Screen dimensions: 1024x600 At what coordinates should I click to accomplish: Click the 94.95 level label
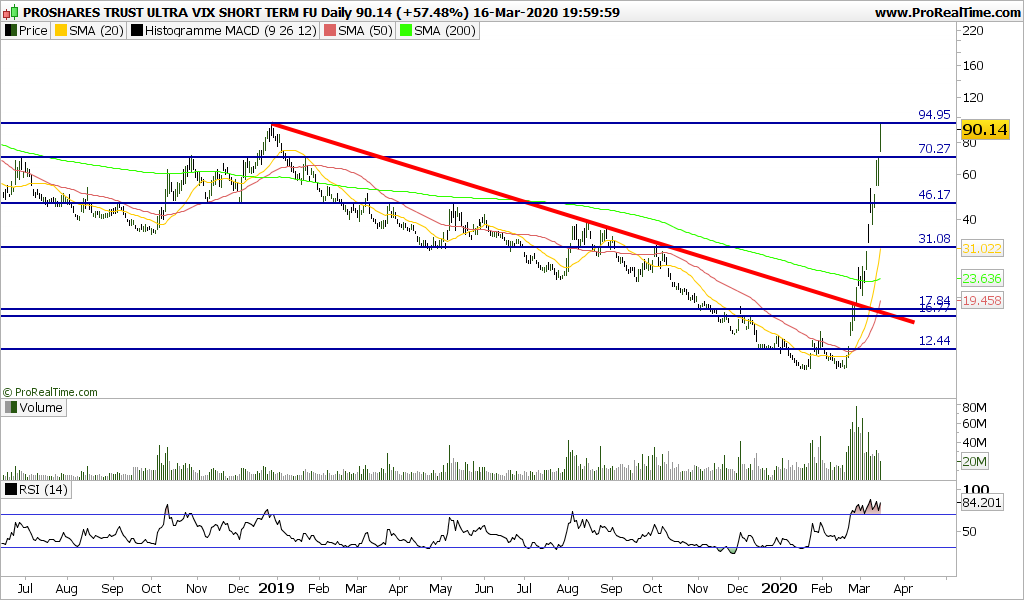[x=935, y=115]
